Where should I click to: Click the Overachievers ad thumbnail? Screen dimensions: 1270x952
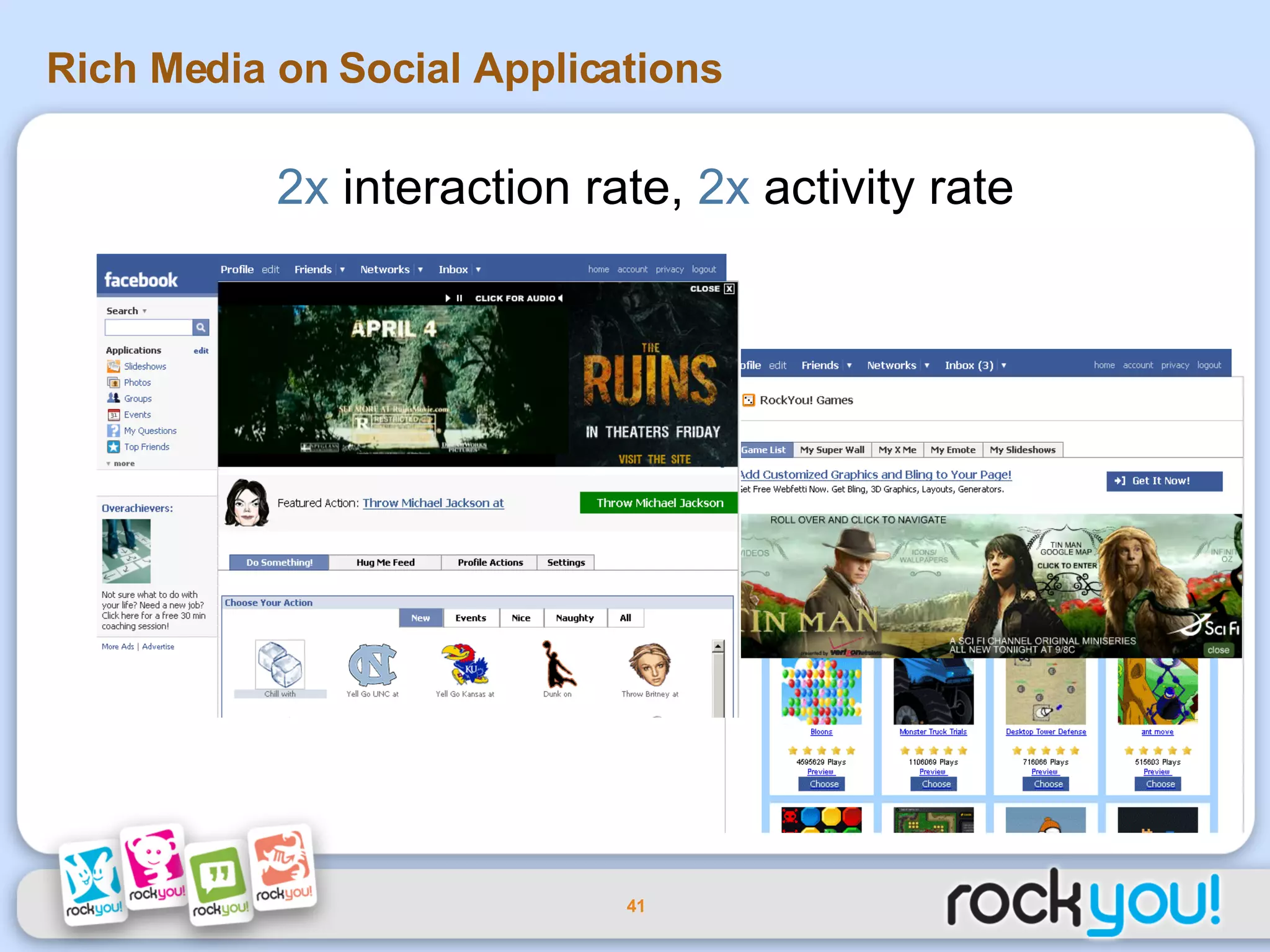tap(126, 551)
